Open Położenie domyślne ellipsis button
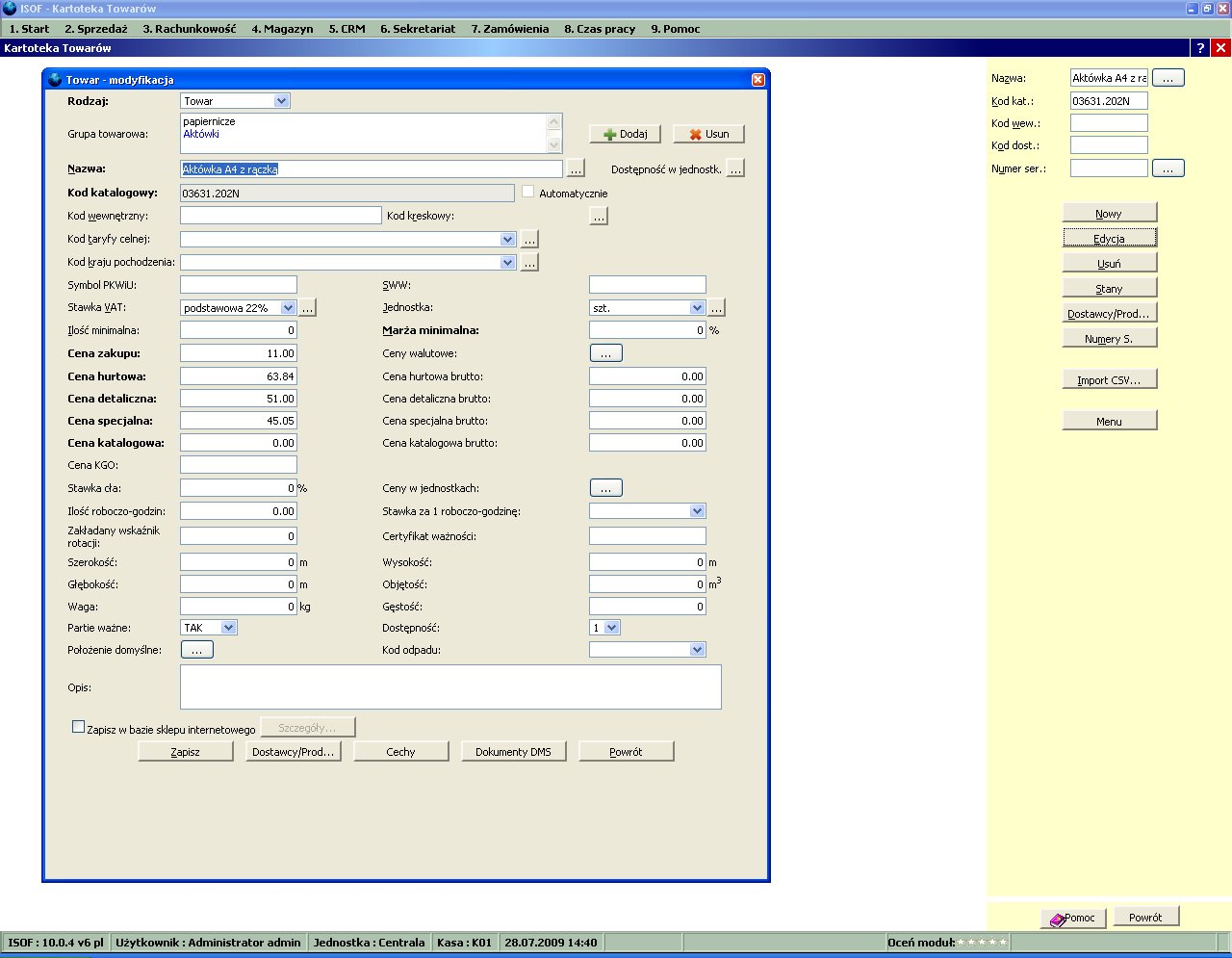Screen dimensions: 1232x958 [196, 650]
